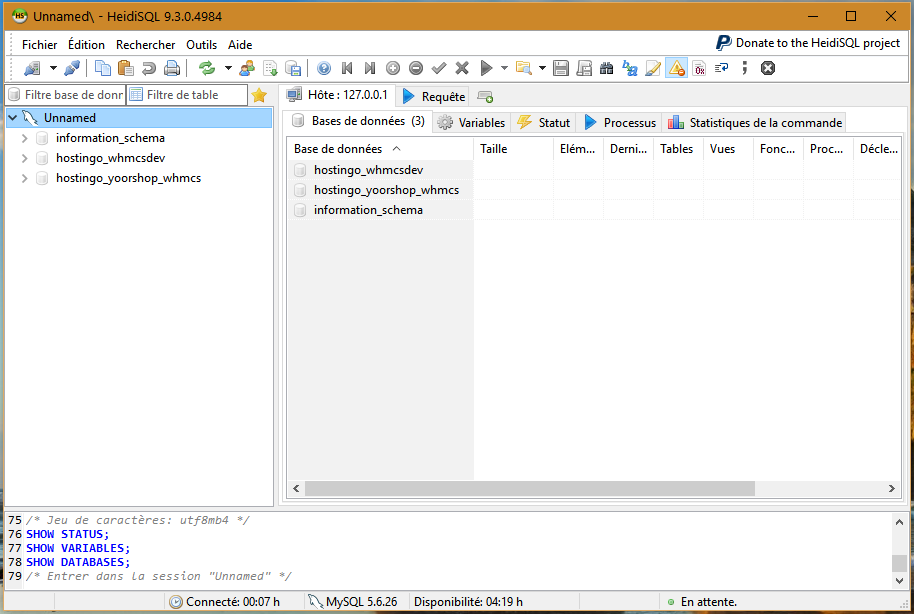This screenshot has width=914, height=614.
Task: Sort by Tables column header
Action: coord(679,149)
